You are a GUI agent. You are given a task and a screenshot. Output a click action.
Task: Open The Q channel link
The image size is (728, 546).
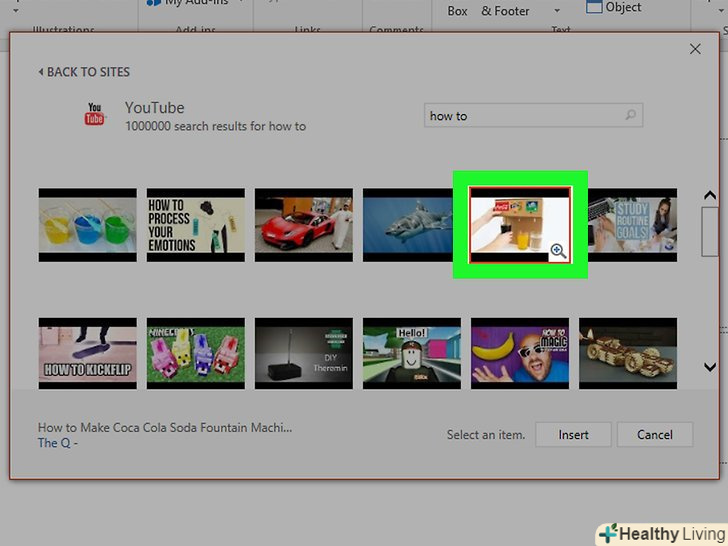(x=57, y=443)
